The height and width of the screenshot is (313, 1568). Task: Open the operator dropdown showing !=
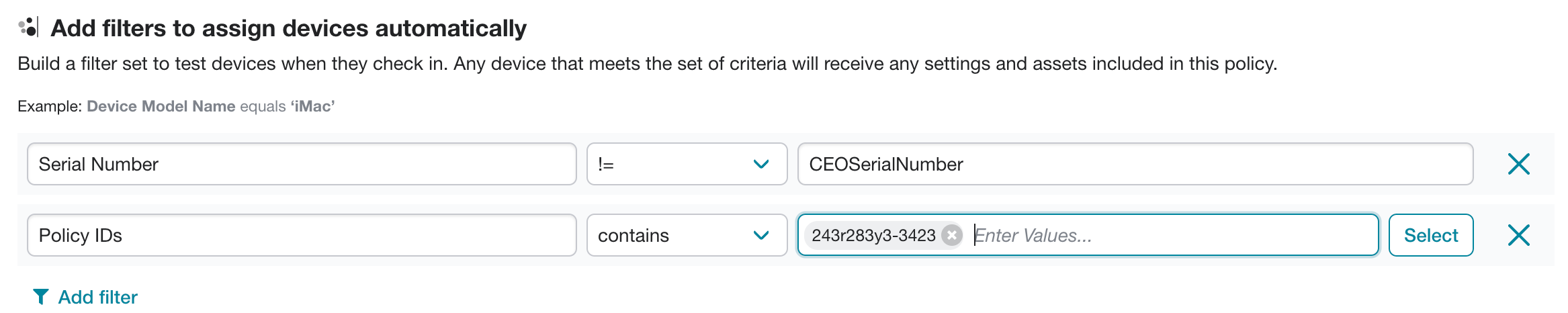pyautogui.click(x=672, y=164)
